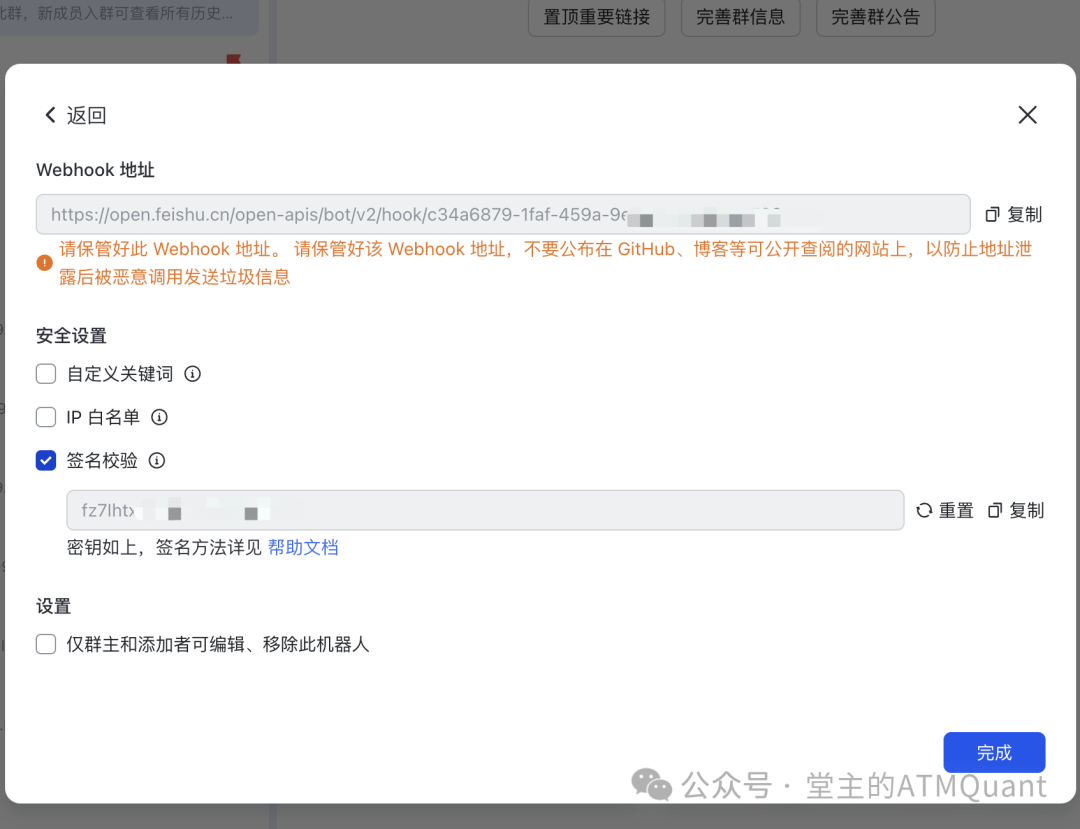Image resolution: width=1080 pixels, height=829 pixels.
Task: Show info for IP 白名单
Action: (x=159, y=417)
